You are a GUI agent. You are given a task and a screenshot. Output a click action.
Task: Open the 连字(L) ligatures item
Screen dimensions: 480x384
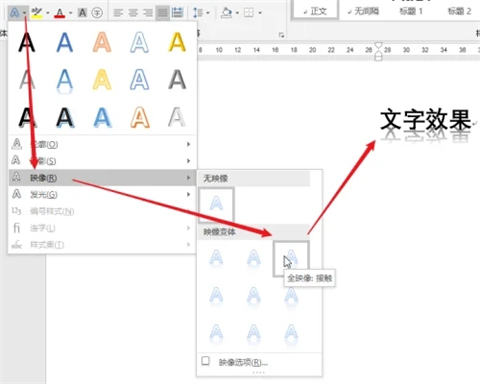click(x=102, y=228)
